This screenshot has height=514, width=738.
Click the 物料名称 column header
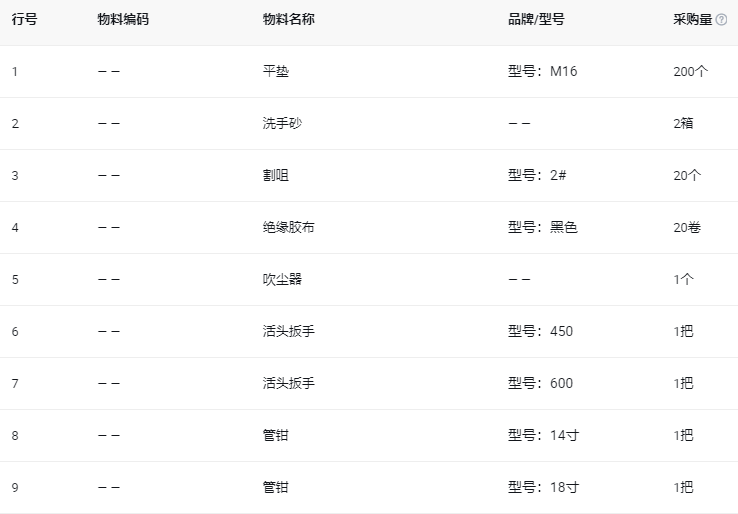(x=288, y=20)
